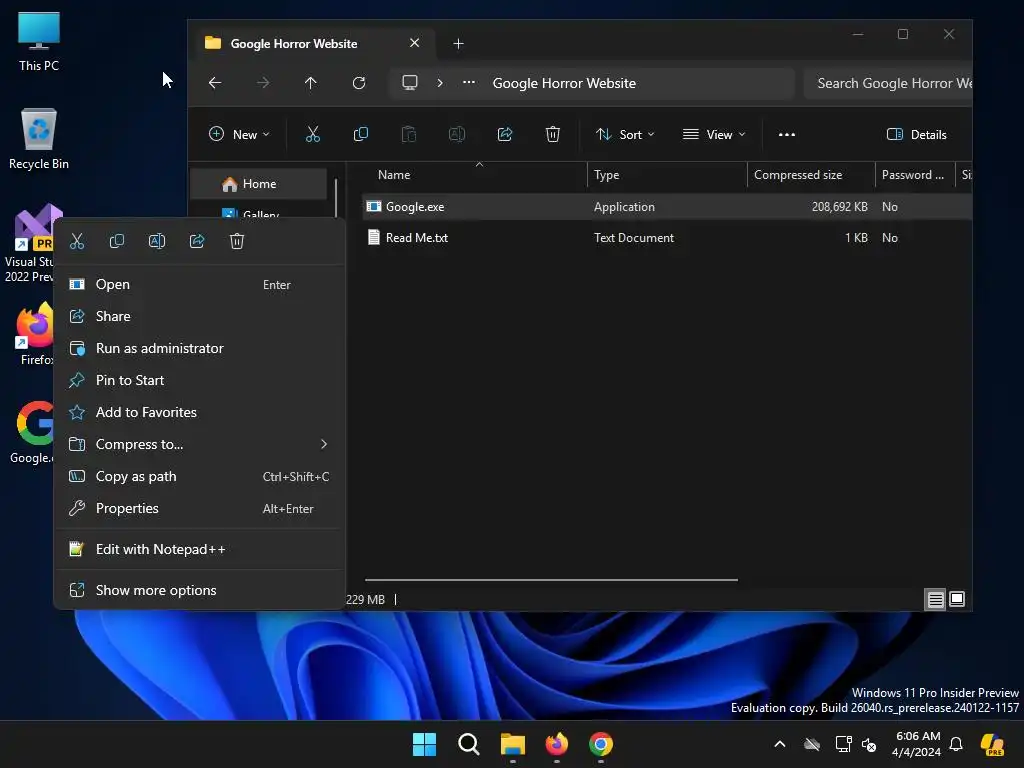Expand the View dropdown
Screen dimensions: 1024x768
click(714, 135)
